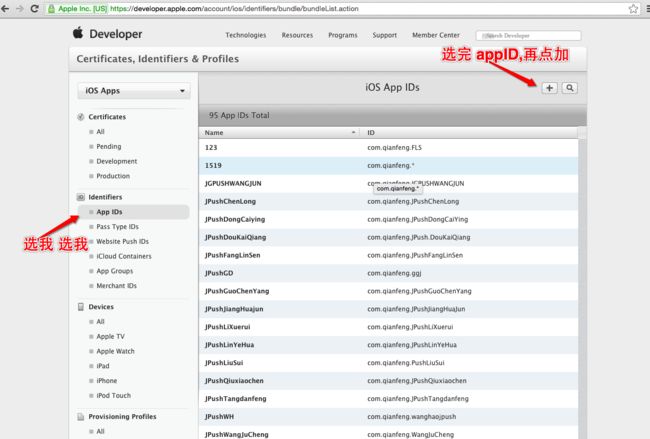Select Pending certificates

[109, 146]
